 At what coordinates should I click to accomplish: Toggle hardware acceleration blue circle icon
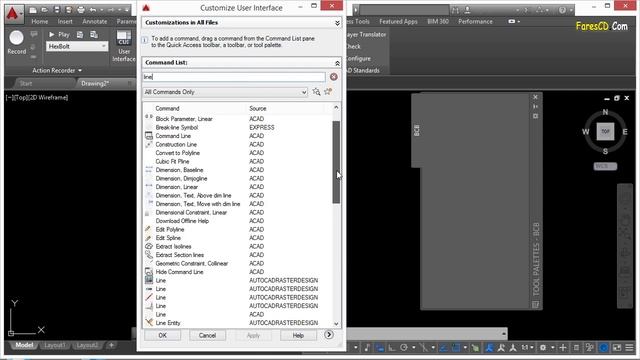[603, 348]
